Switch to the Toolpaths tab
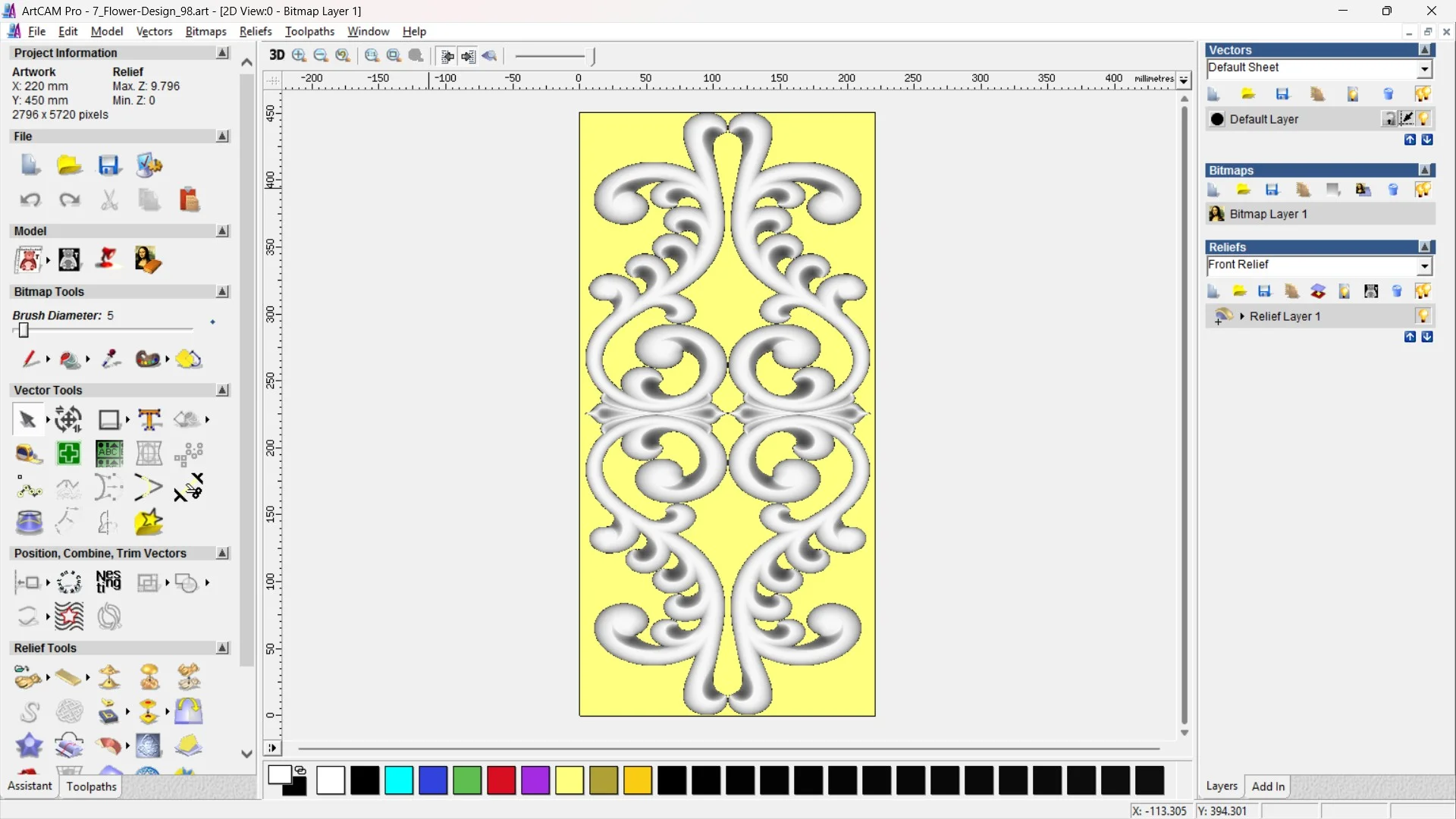Image resolution: width=1456 pixels, height=819 pixels. [91, 786]
